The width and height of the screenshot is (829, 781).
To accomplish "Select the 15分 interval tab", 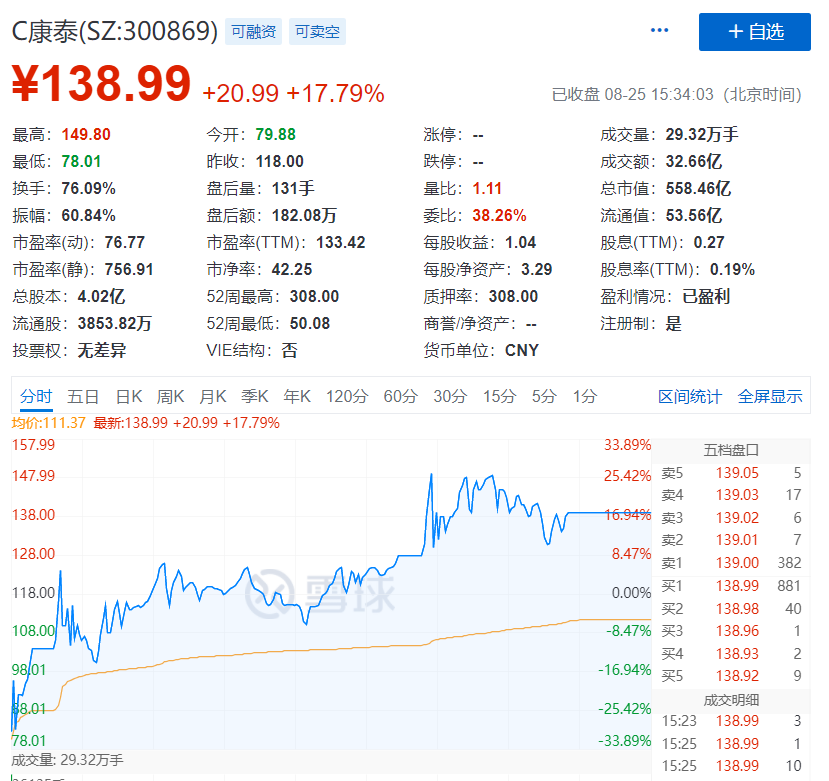I will tap(499, 396).
